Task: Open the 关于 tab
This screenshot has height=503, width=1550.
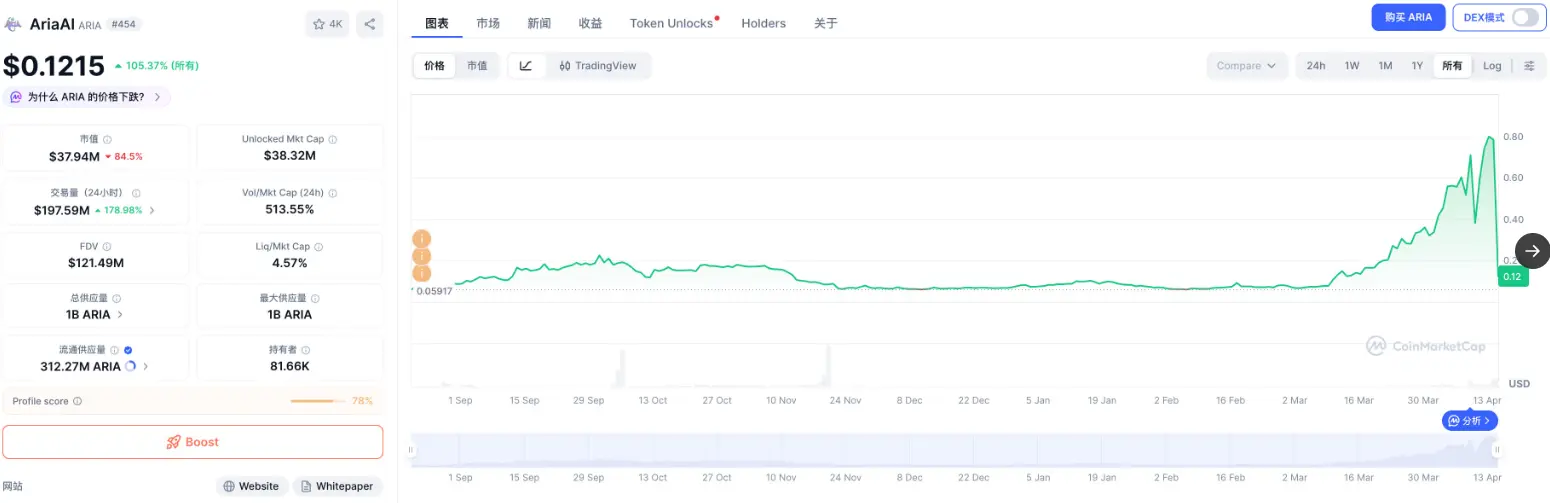Action: pyautogui.click(x=826, y=23)
